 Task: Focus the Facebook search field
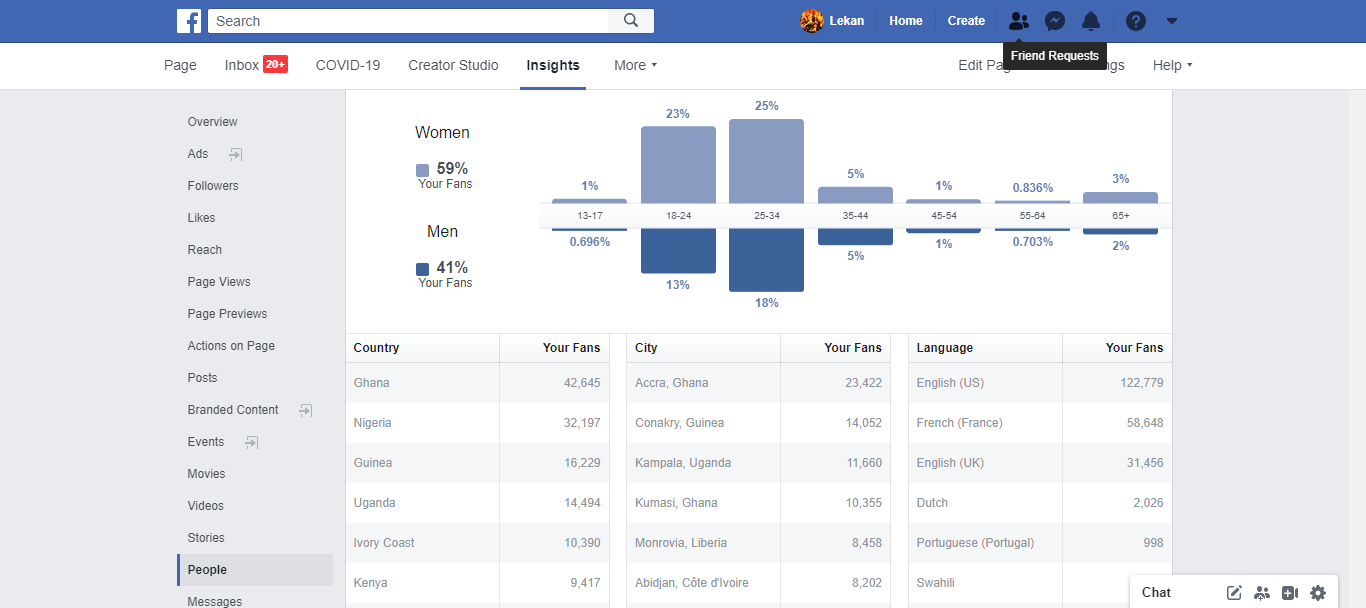tap(408, 21)
